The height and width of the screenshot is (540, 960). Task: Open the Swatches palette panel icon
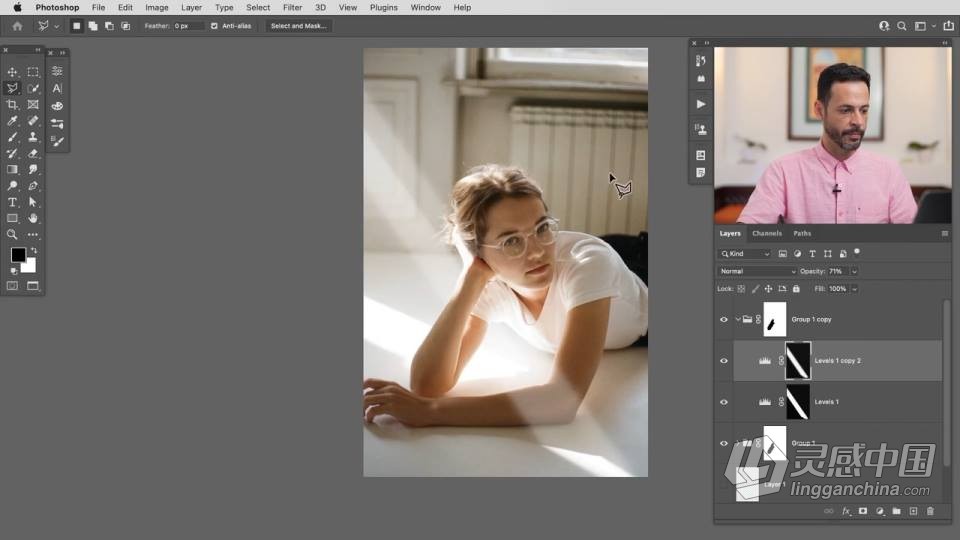pos(57,106)
